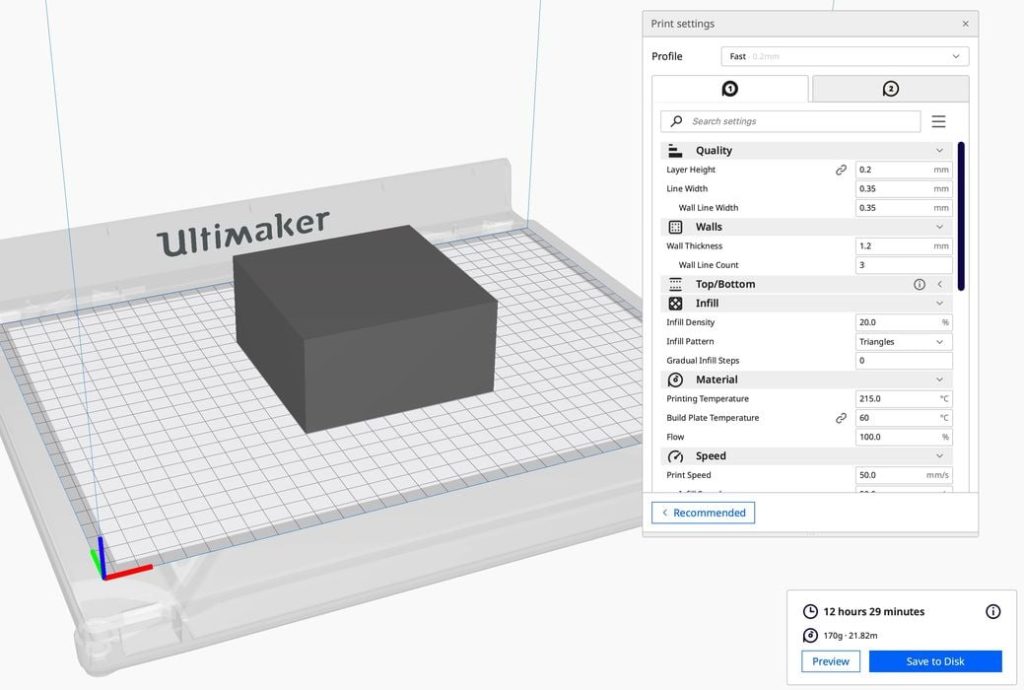The height and width of the screenshot is (690, 1024).
Task: Click the Save to Disk button
Action: tap(936, 661)
